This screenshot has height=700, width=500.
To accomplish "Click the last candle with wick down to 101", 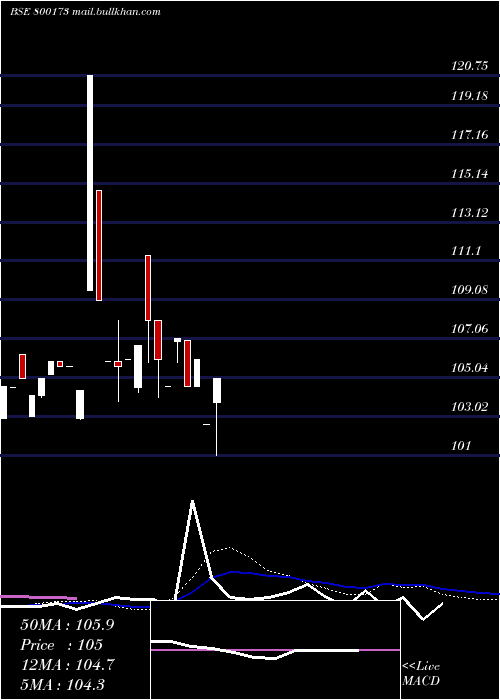I will click(217, 417).
